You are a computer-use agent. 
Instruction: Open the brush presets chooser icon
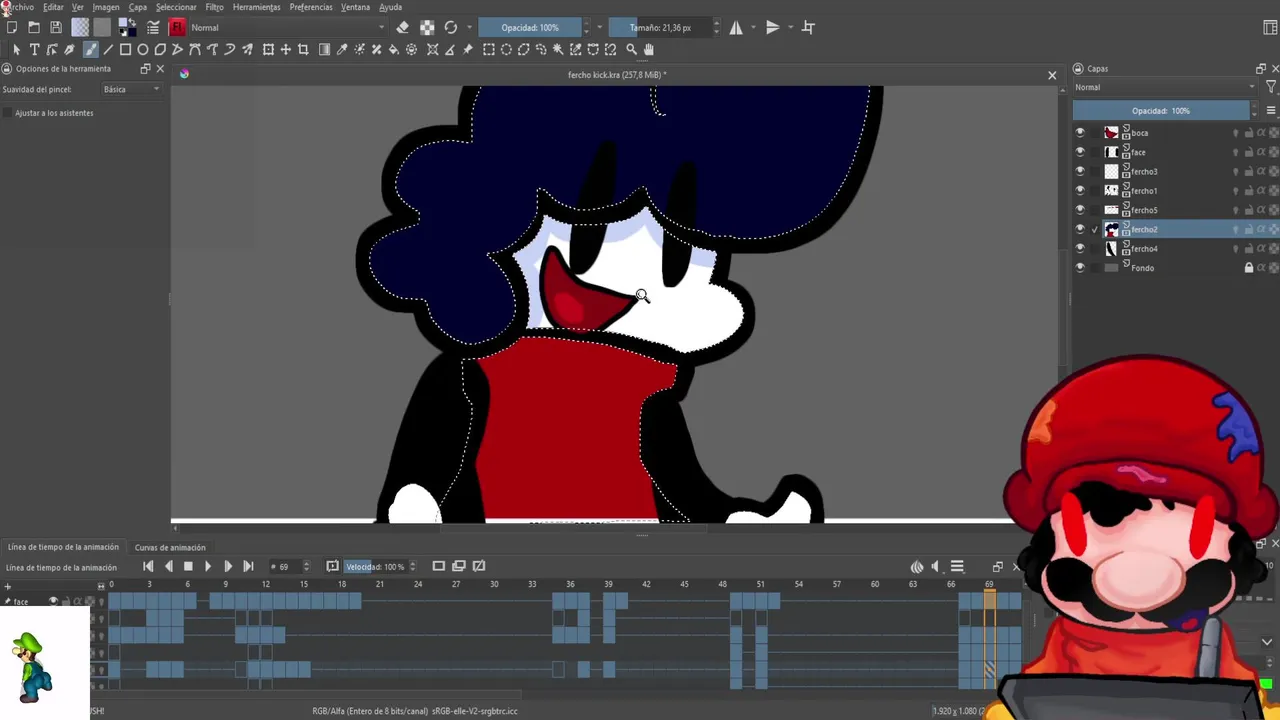tap(177, 27)
